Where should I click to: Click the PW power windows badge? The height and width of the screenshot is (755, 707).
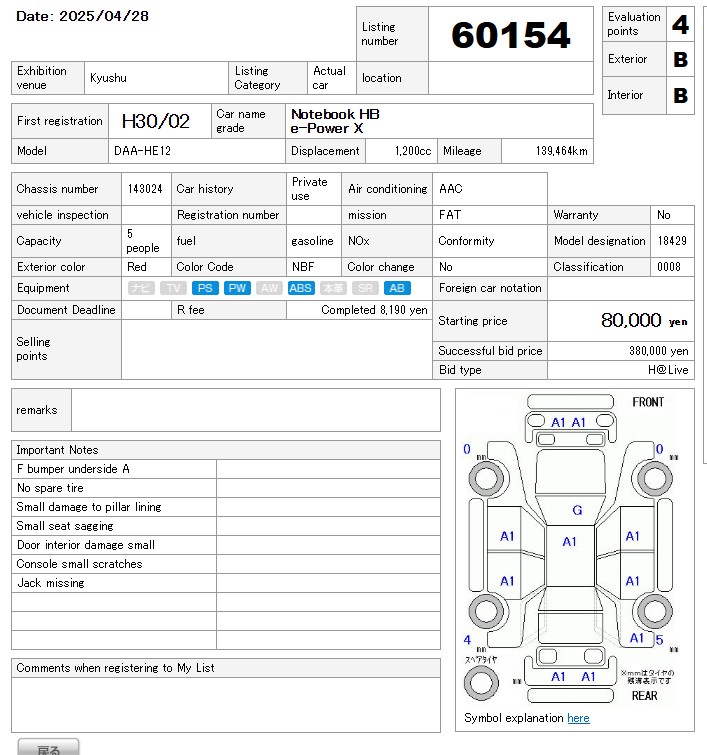point(237,288)
